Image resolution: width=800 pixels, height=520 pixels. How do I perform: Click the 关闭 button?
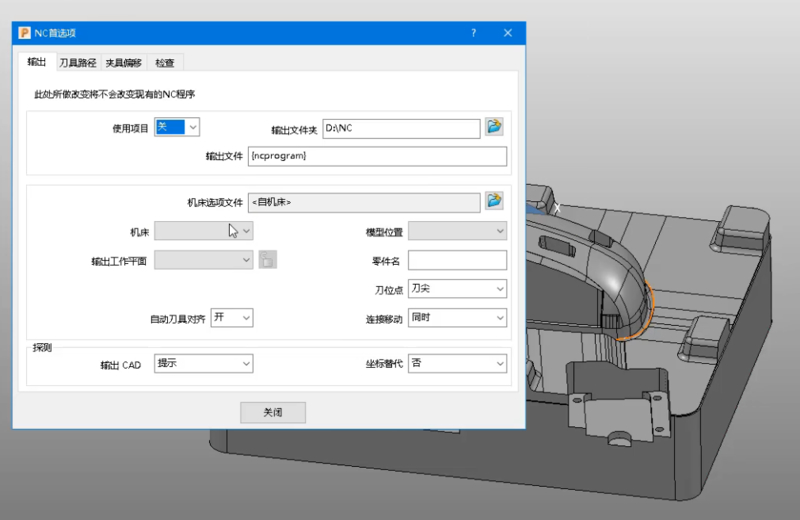coord(273,412)
